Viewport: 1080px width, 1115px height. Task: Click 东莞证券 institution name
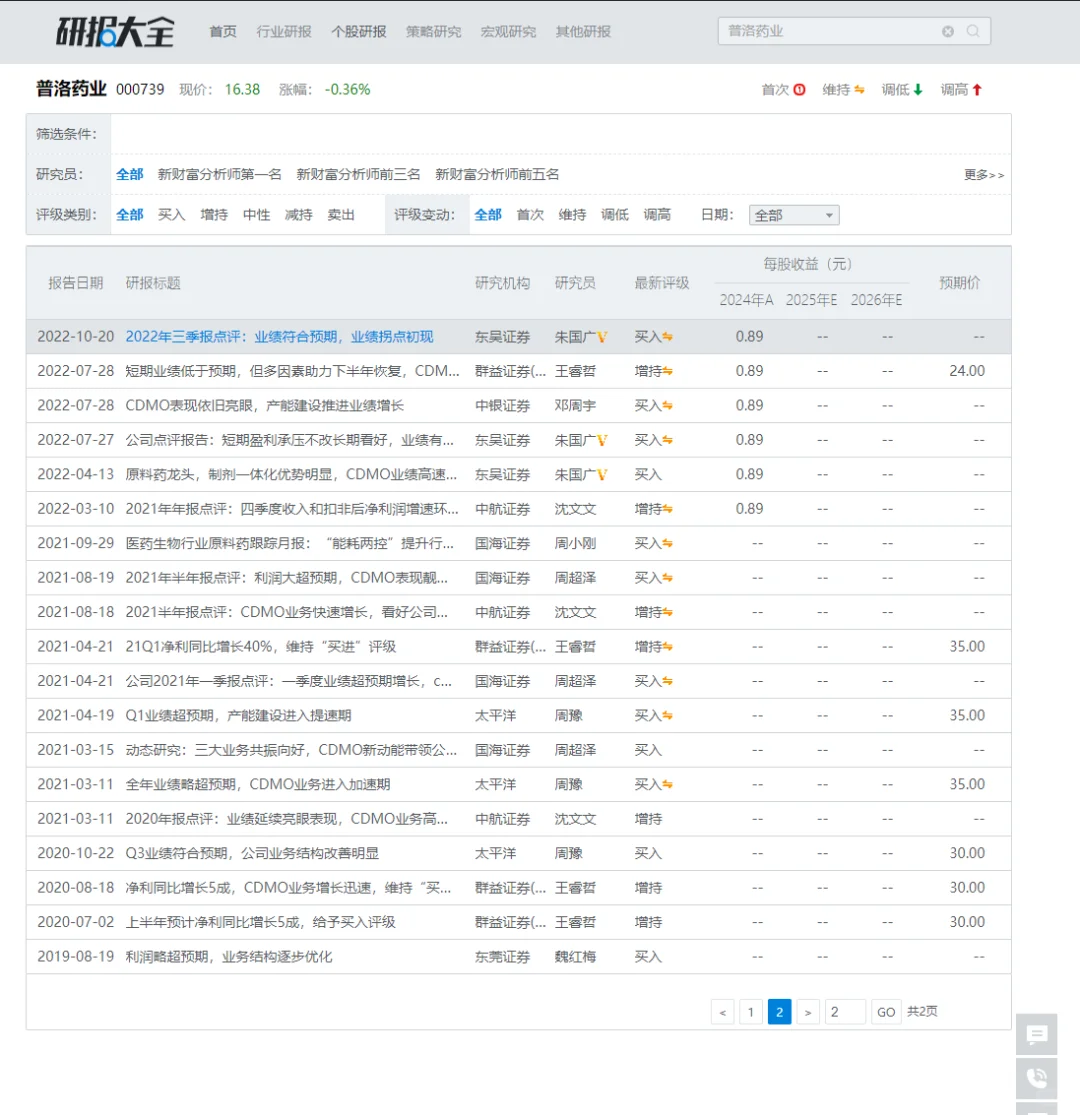(x=503, y=957)
